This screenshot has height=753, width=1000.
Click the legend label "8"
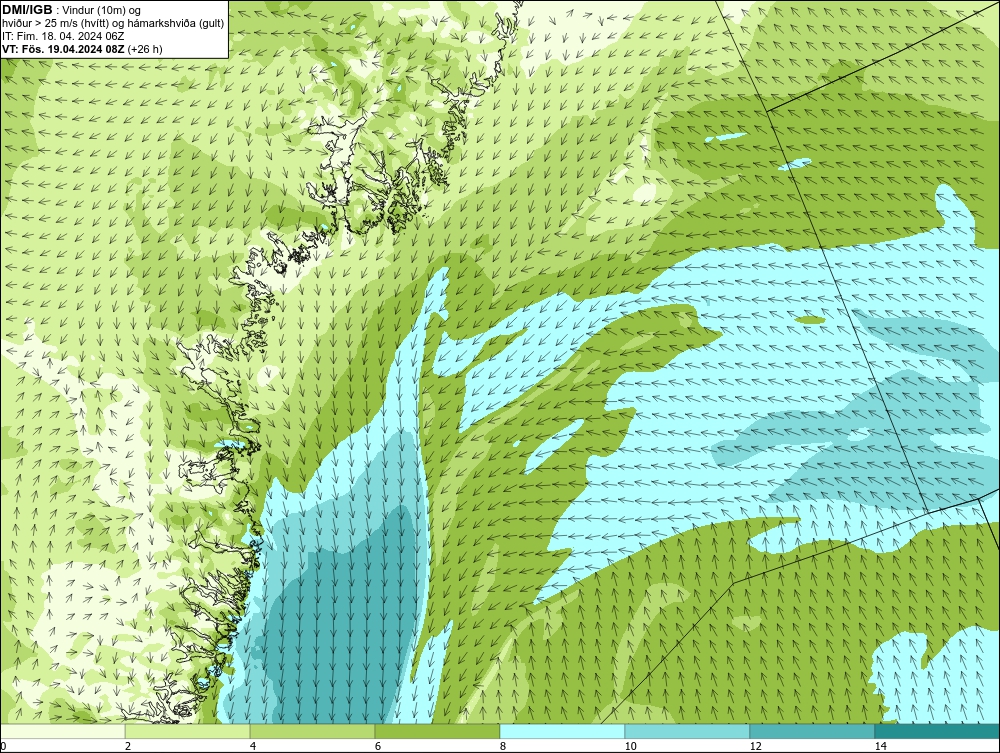503,746
